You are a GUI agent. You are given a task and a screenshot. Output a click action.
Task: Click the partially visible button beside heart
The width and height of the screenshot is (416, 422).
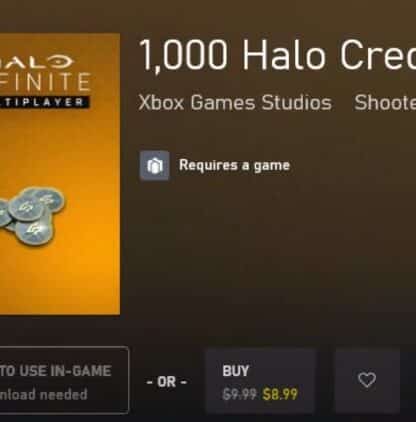coord(411,381)
